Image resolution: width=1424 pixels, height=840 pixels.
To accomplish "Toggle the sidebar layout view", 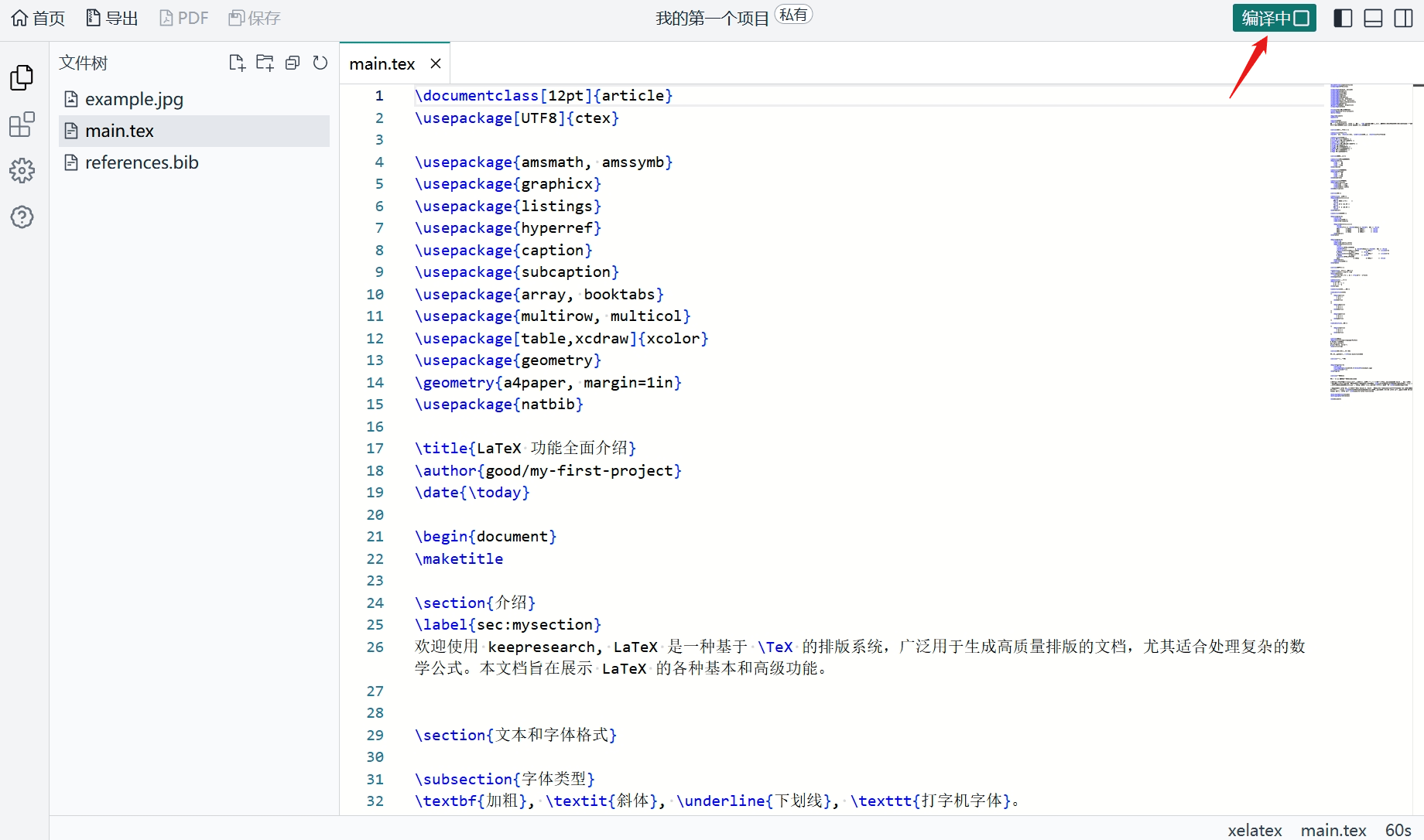I will point(1343,17).
